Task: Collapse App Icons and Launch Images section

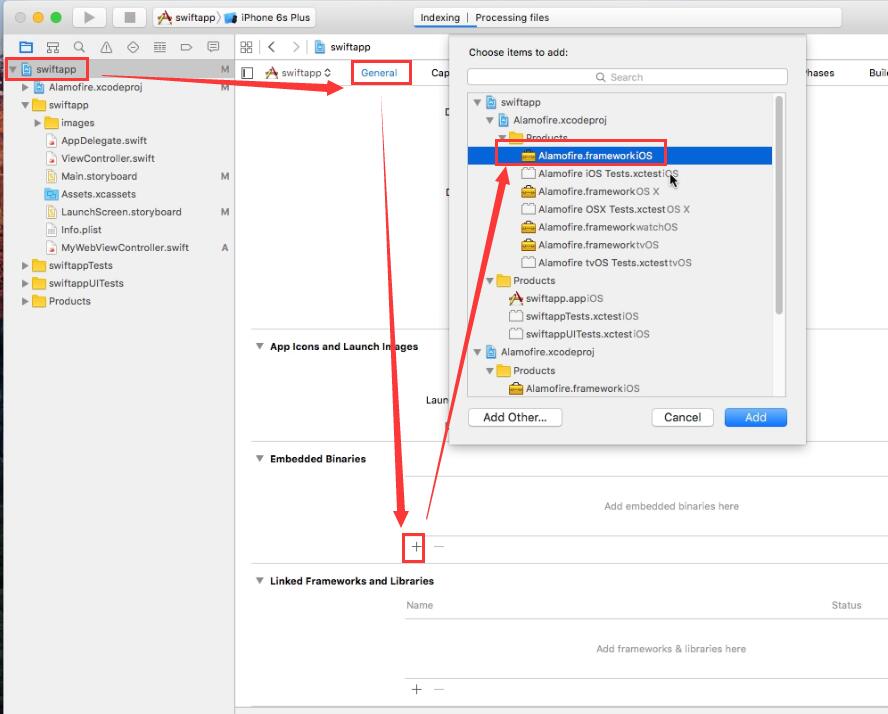Action: coord(259,347)
